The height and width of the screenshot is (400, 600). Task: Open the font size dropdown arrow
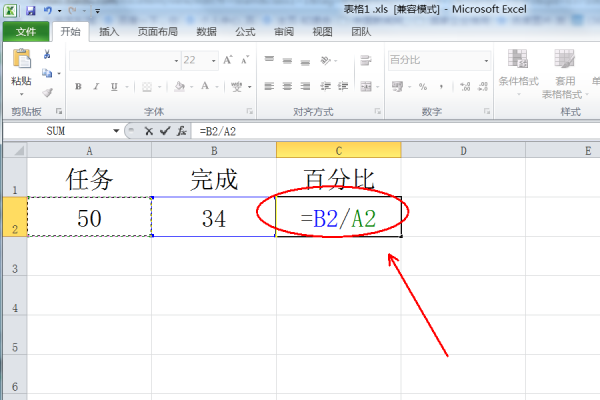pos(214,61)
